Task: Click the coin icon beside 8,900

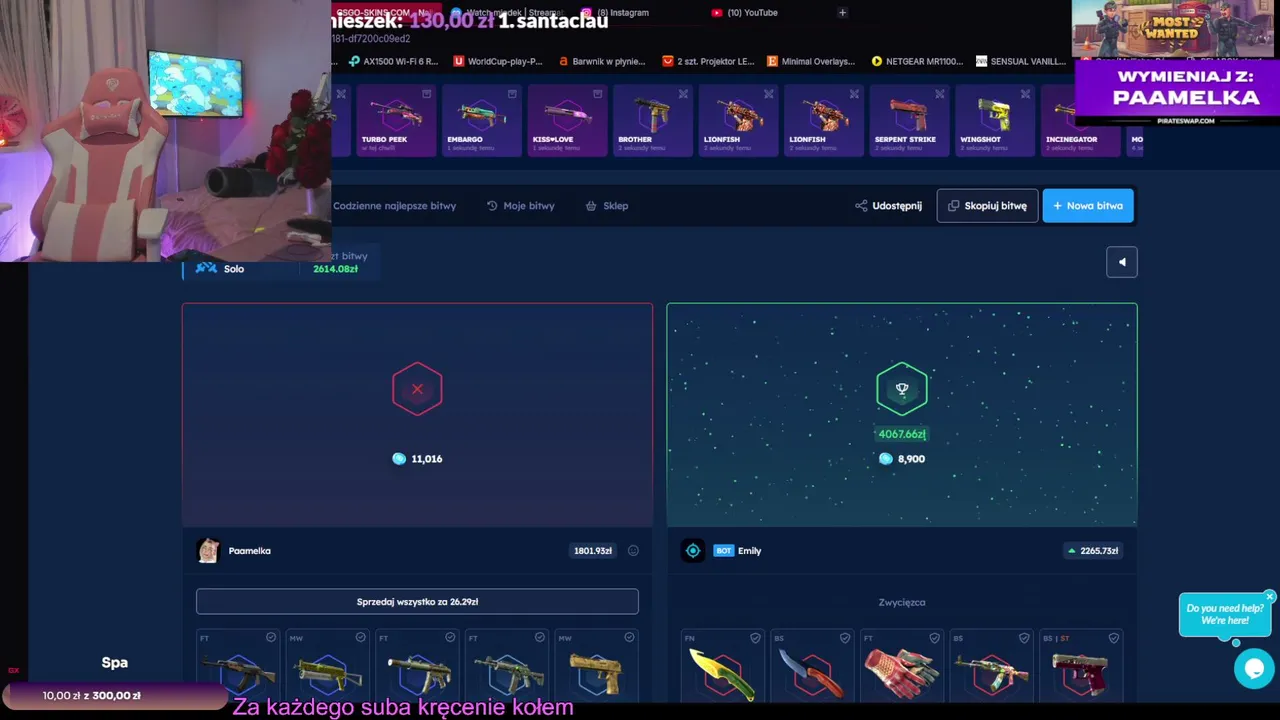Action: point(885,459)
